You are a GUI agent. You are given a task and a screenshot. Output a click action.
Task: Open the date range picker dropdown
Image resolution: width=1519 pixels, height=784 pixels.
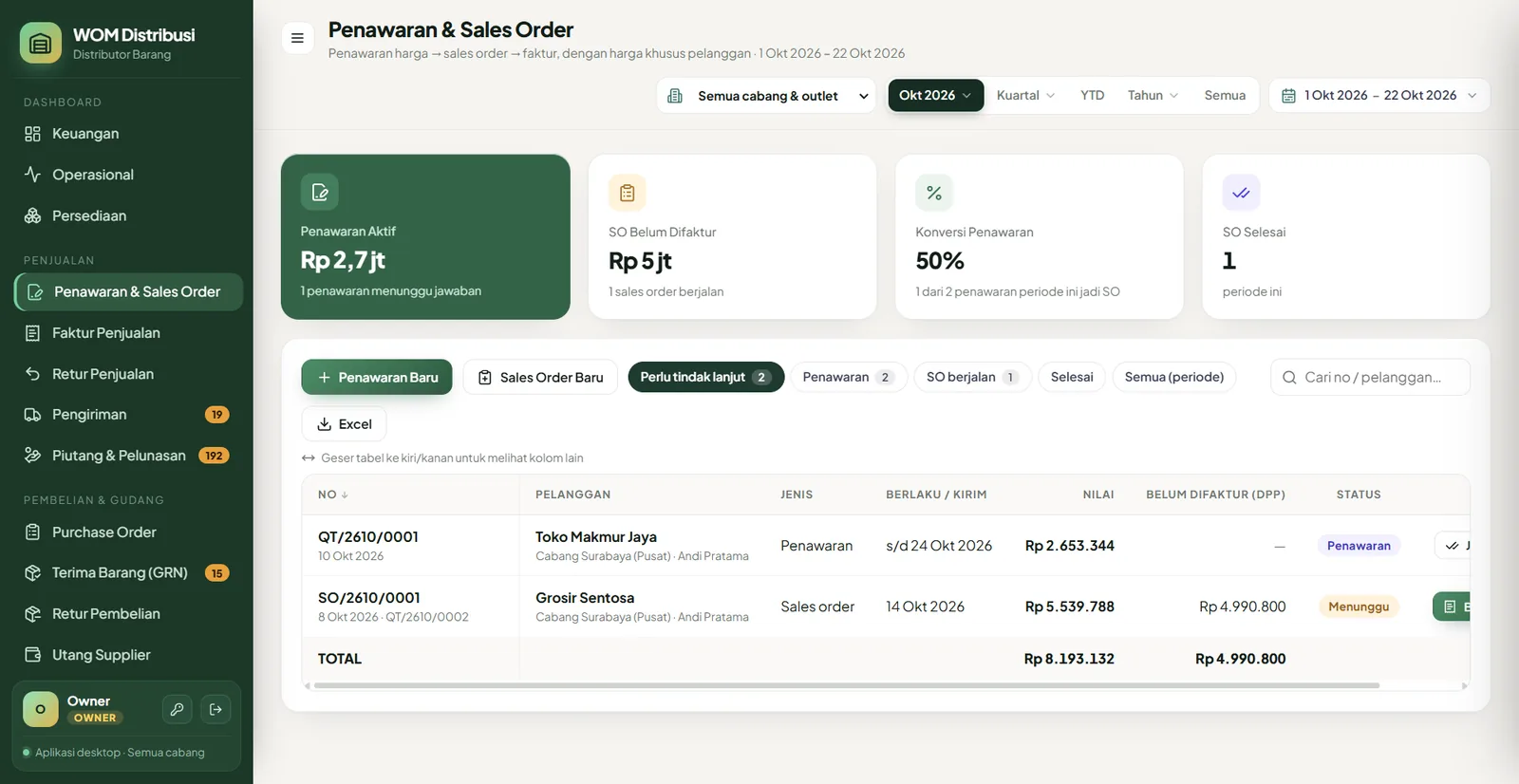click(1379, 96)
